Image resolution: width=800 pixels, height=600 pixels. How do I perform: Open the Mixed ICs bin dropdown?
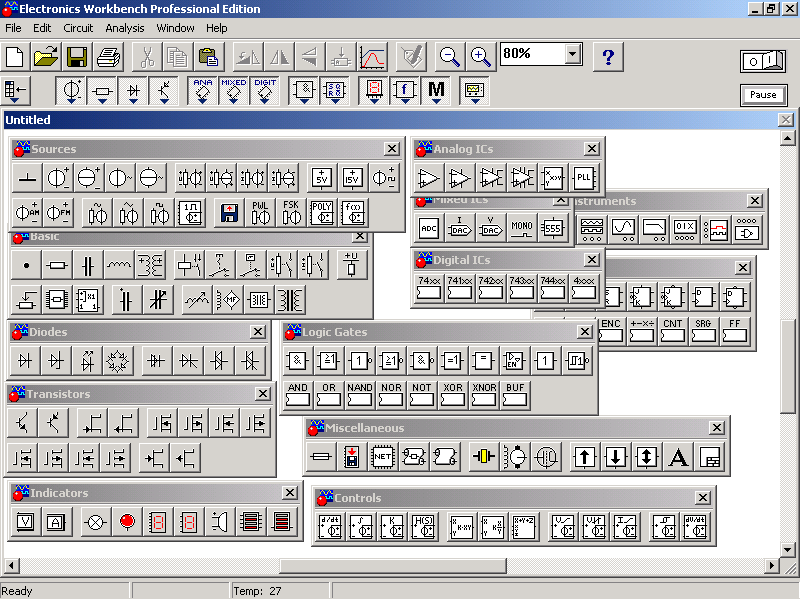[x=234, y=91]
